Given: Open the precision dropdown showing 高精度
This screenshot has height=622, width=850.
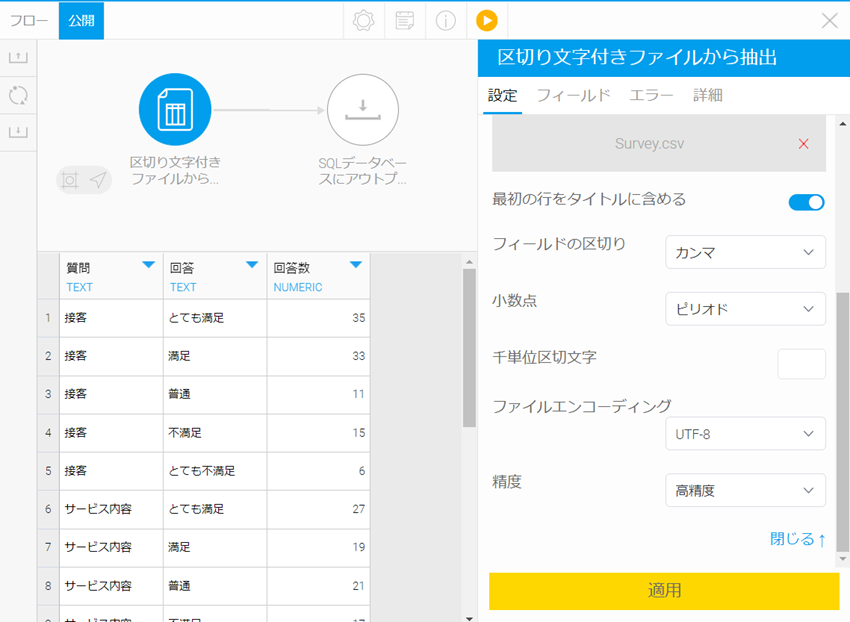Looking at the screenshot, I should (745, 491).
